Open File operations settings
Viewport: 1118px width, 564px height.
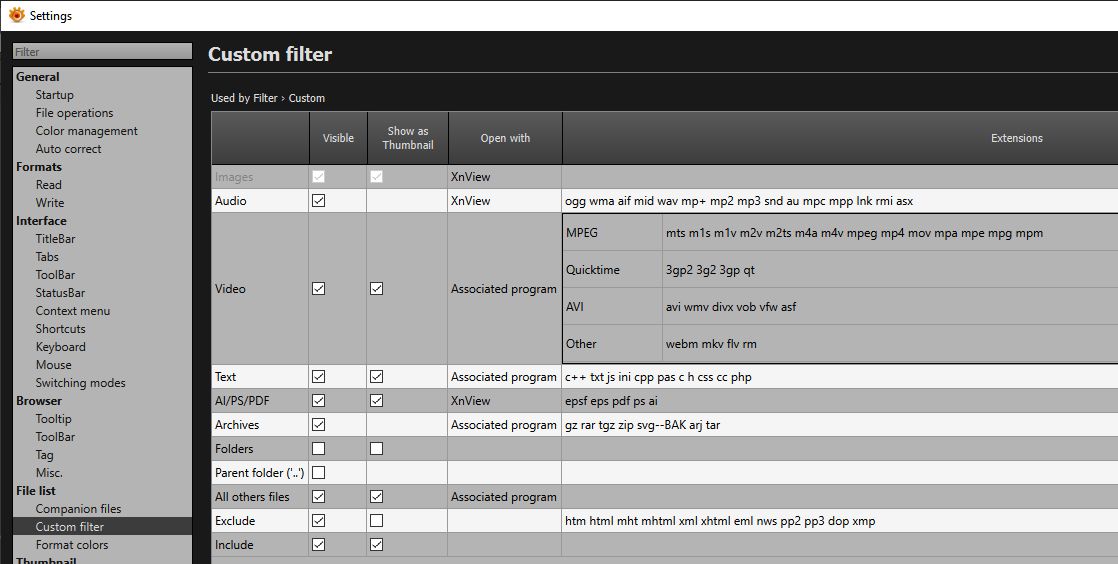(x=74, y=113)
